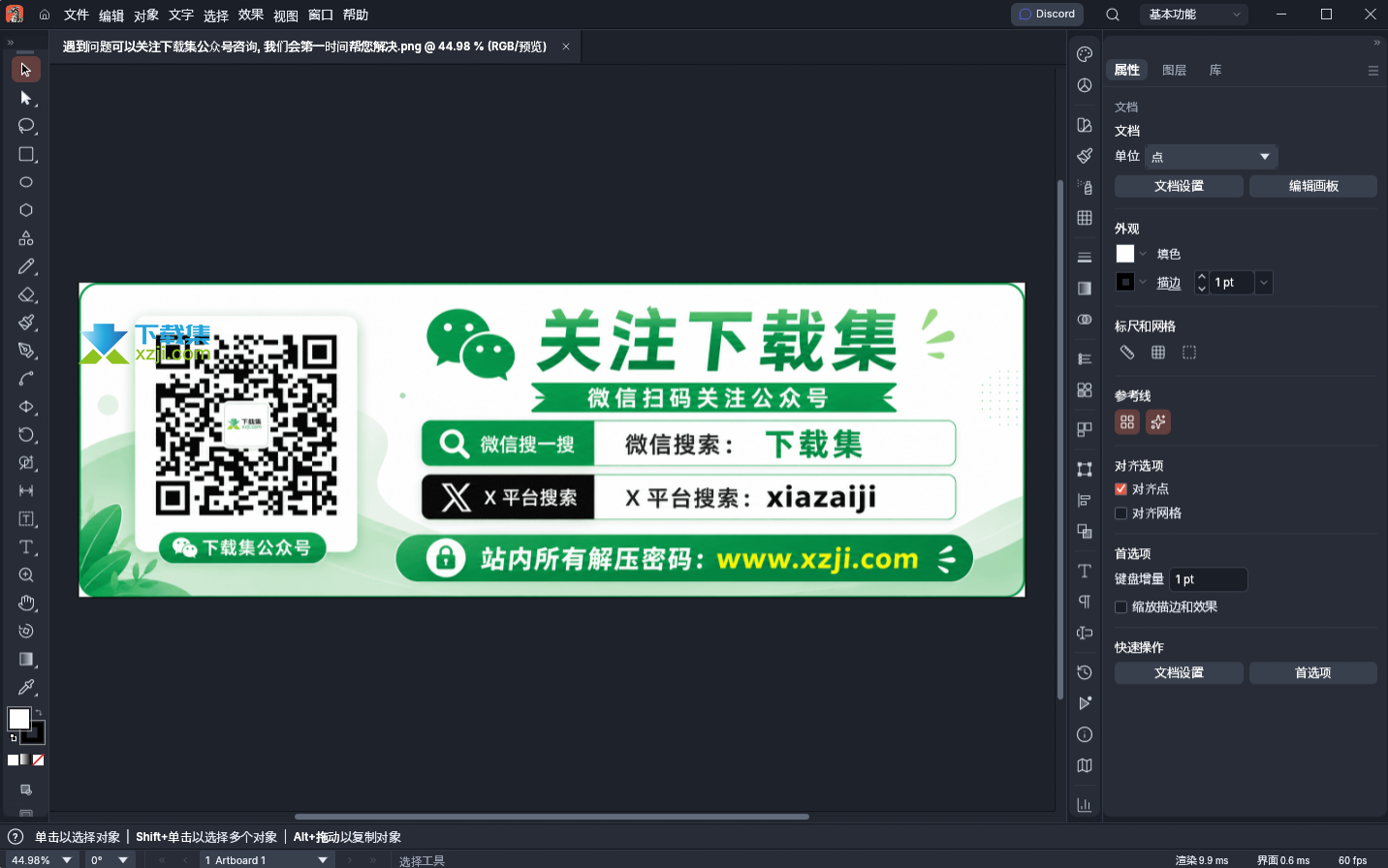Activate the Polygon tool
Screen dimensions: 1388x868
pos(26,210)
